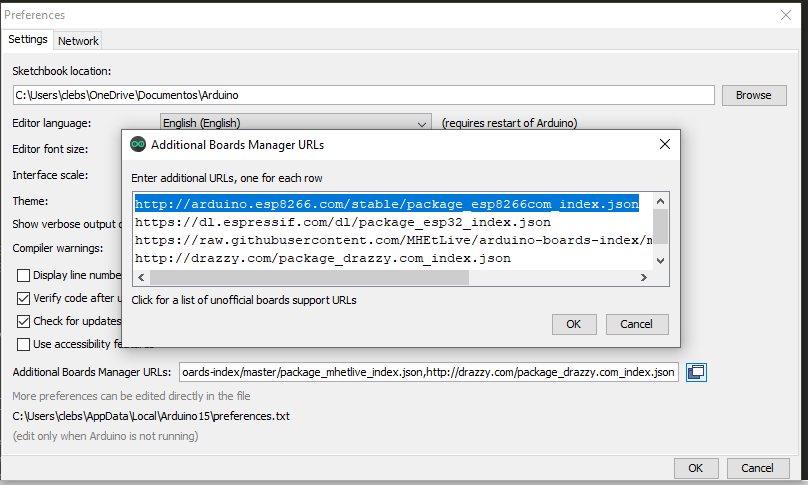808x485 pixels.
Task: Open the Editor language dropdown
Action: coord(295,123)
